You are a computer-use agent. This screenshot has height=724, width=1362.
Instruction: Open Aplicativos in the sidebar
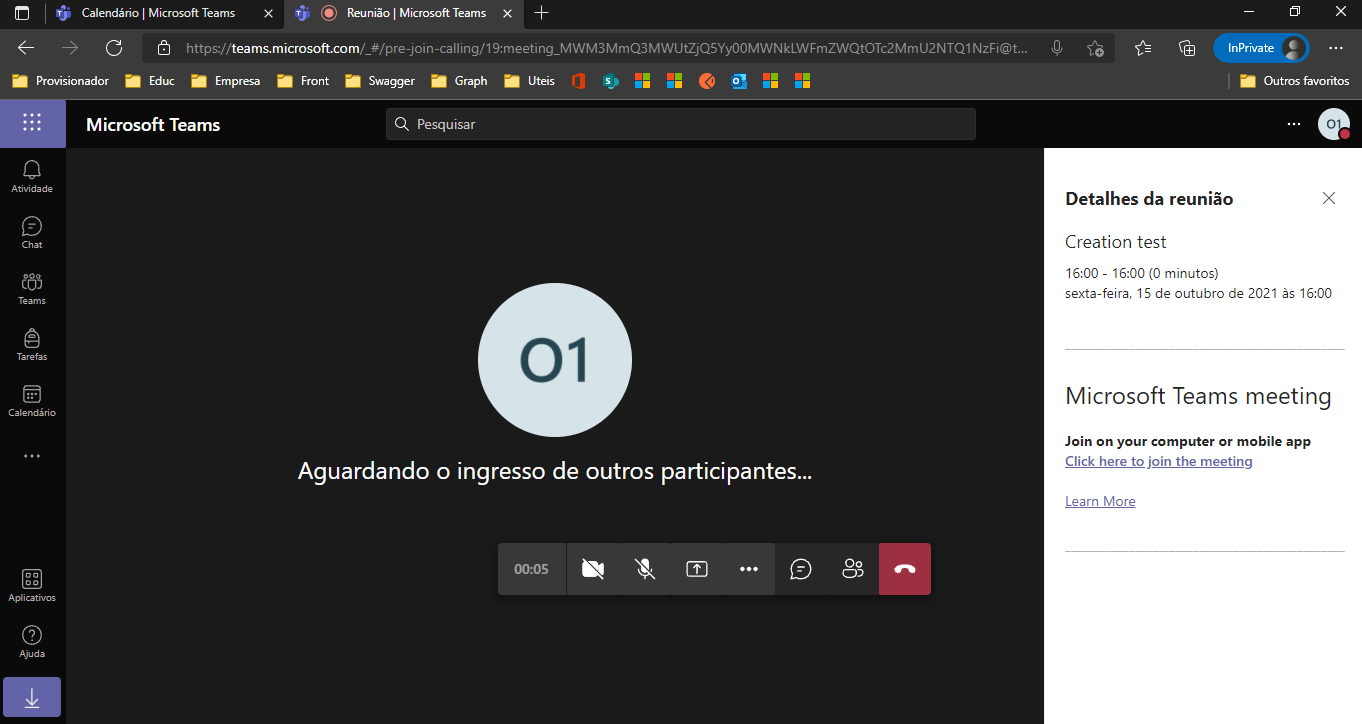coord(32,586)
